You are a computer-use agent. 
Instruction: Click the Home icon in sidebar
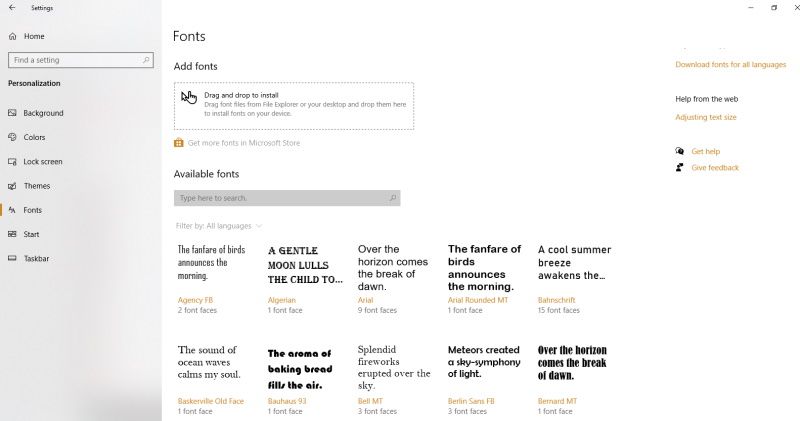[12, 36]
